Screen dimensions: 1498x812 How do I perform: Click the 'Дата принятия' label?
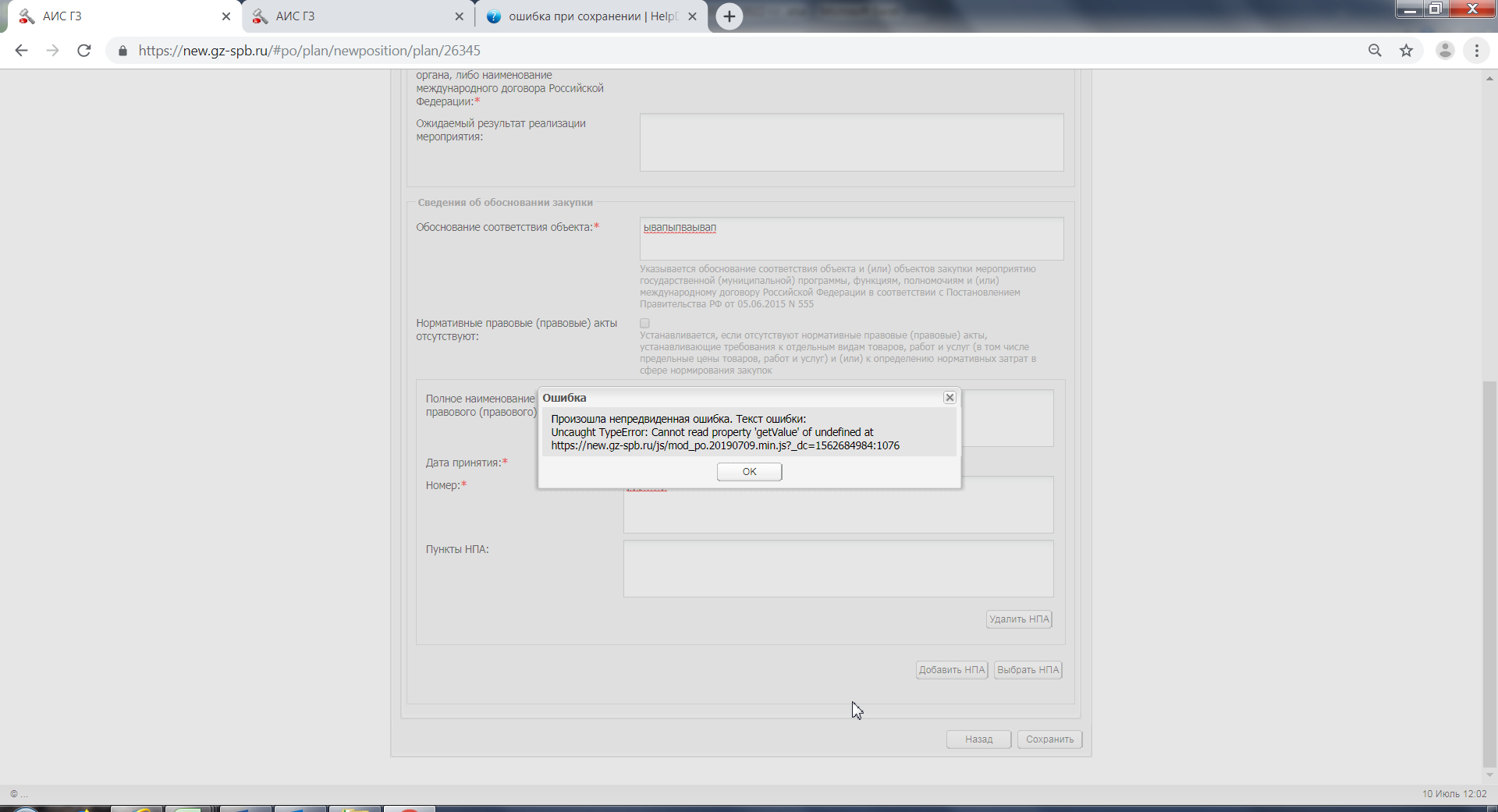[467, 463]
